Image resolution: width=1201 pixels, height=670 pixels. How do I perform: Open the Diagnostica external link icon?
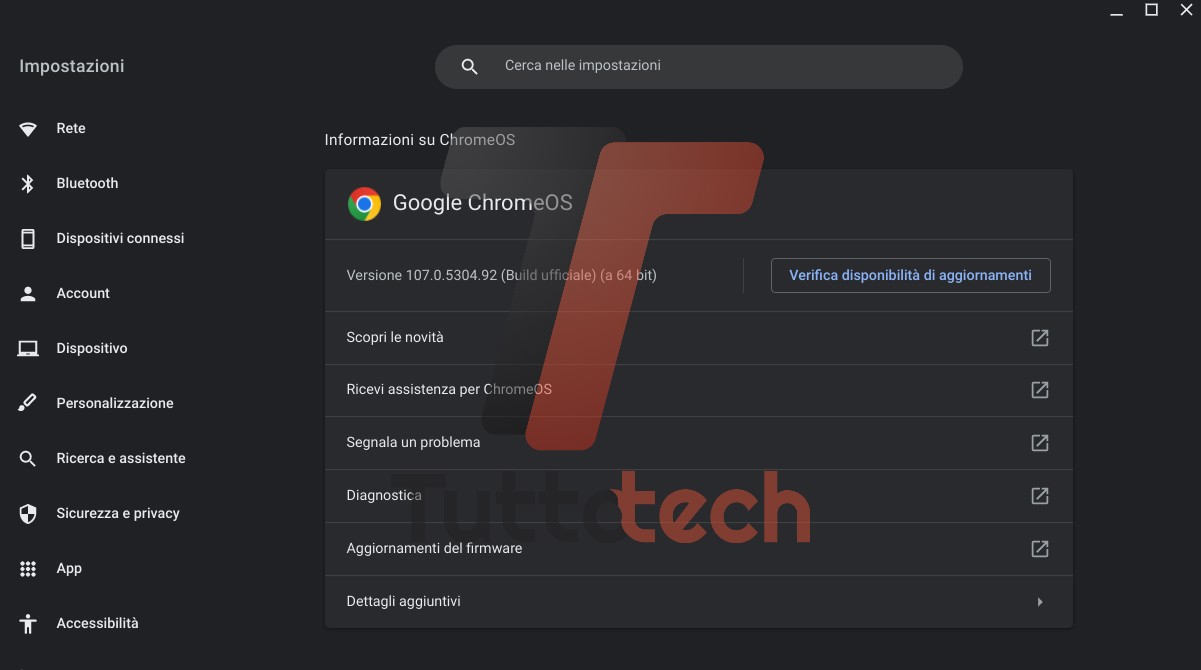click(x=1040, y=496)
